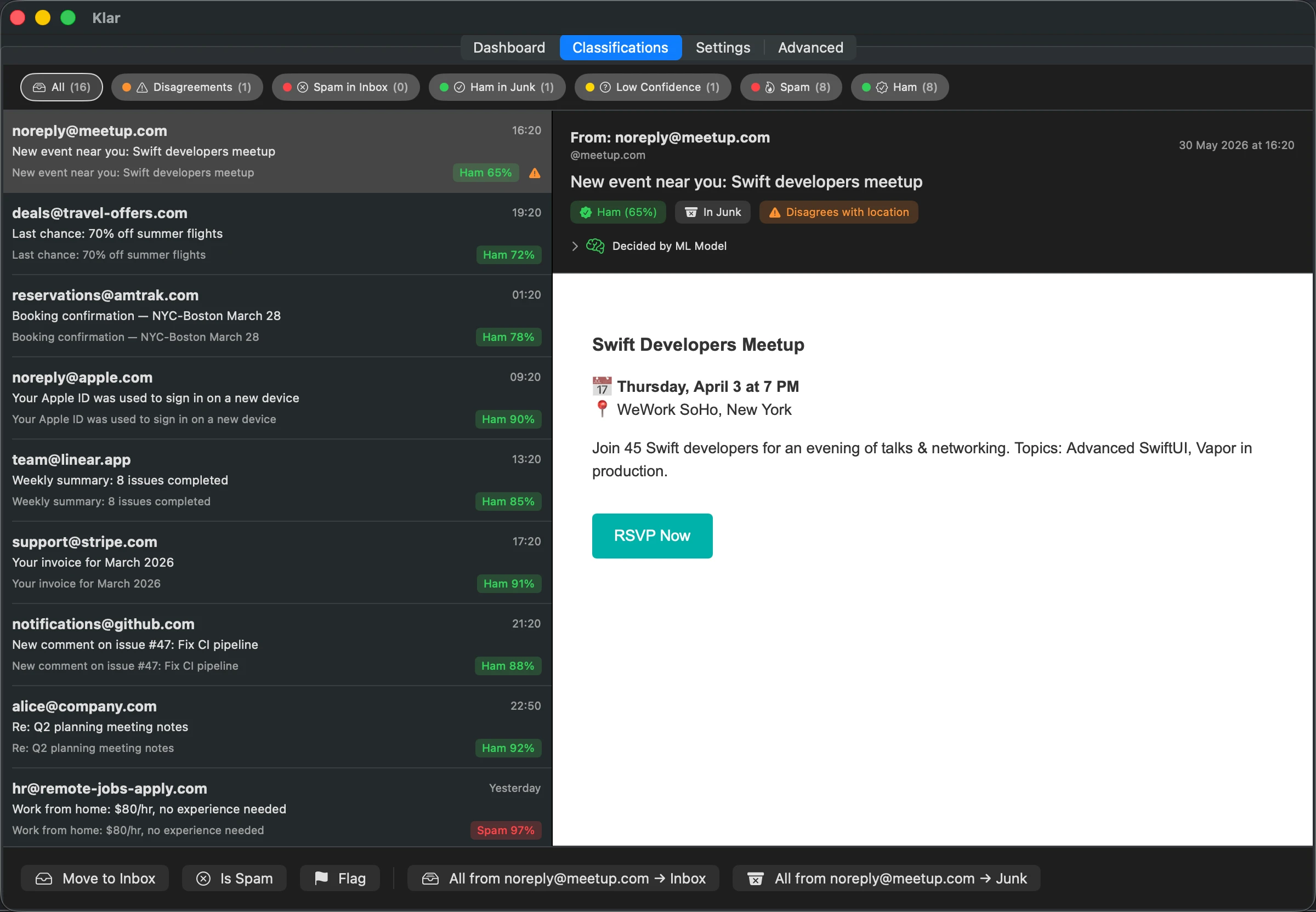The width and height of the screenshot is (1316, 912).
Task: Click the checkmark icon in Ham in Junk chip
Action: 460,88
